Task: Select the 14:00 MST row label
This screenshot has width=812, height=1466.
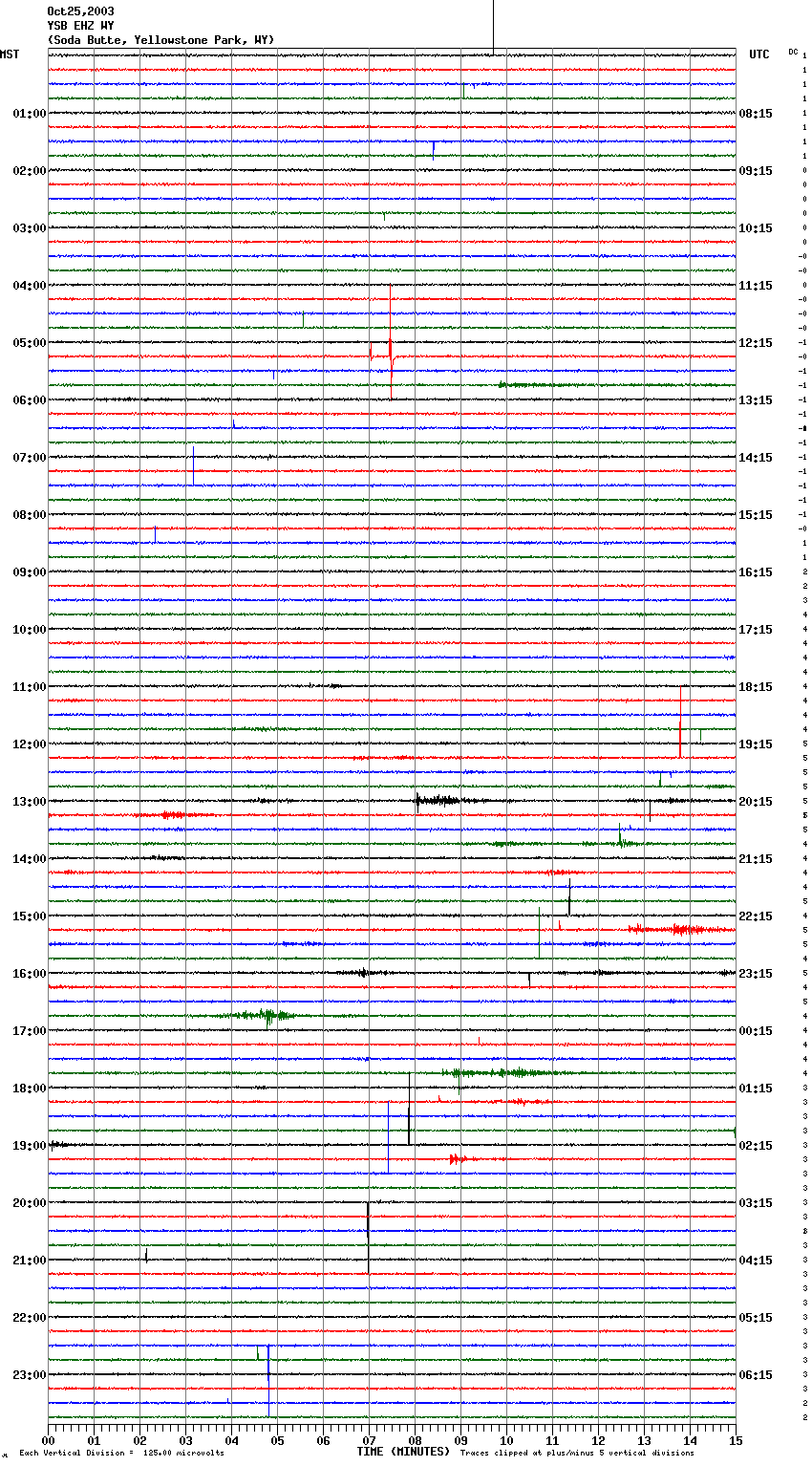Action: pyautogui.click(x=30, y=859)
